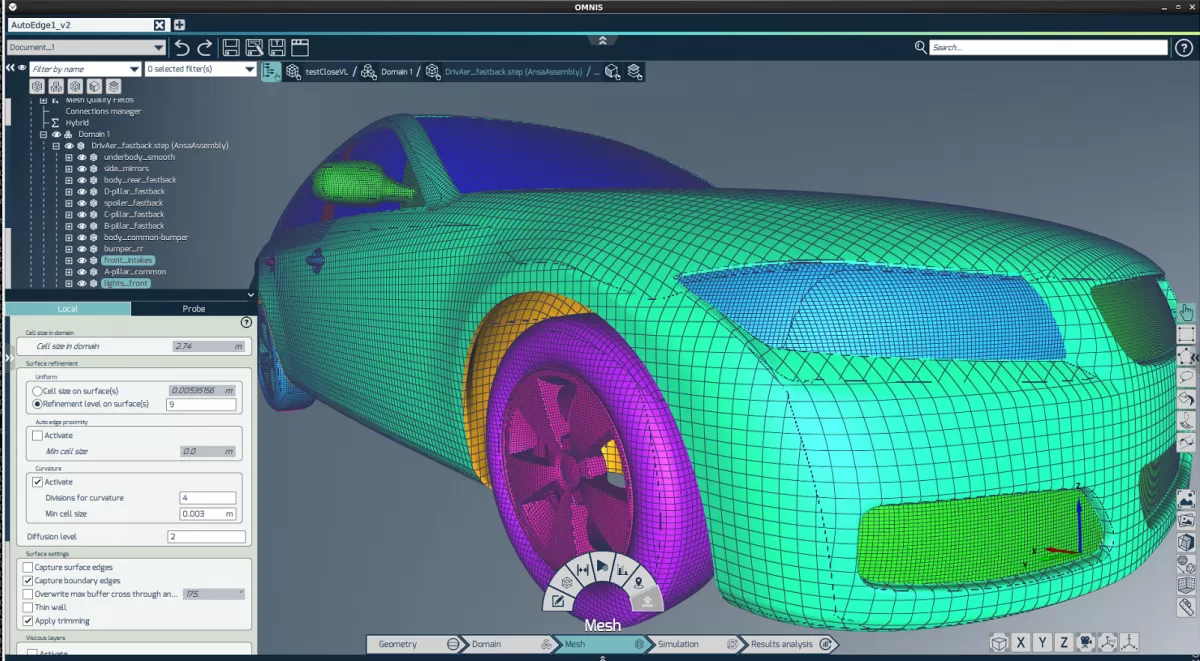This screenshot has height=661, width=1200.
Task: Click the Undo arrow icon
Action: click(x=182, y=47)
